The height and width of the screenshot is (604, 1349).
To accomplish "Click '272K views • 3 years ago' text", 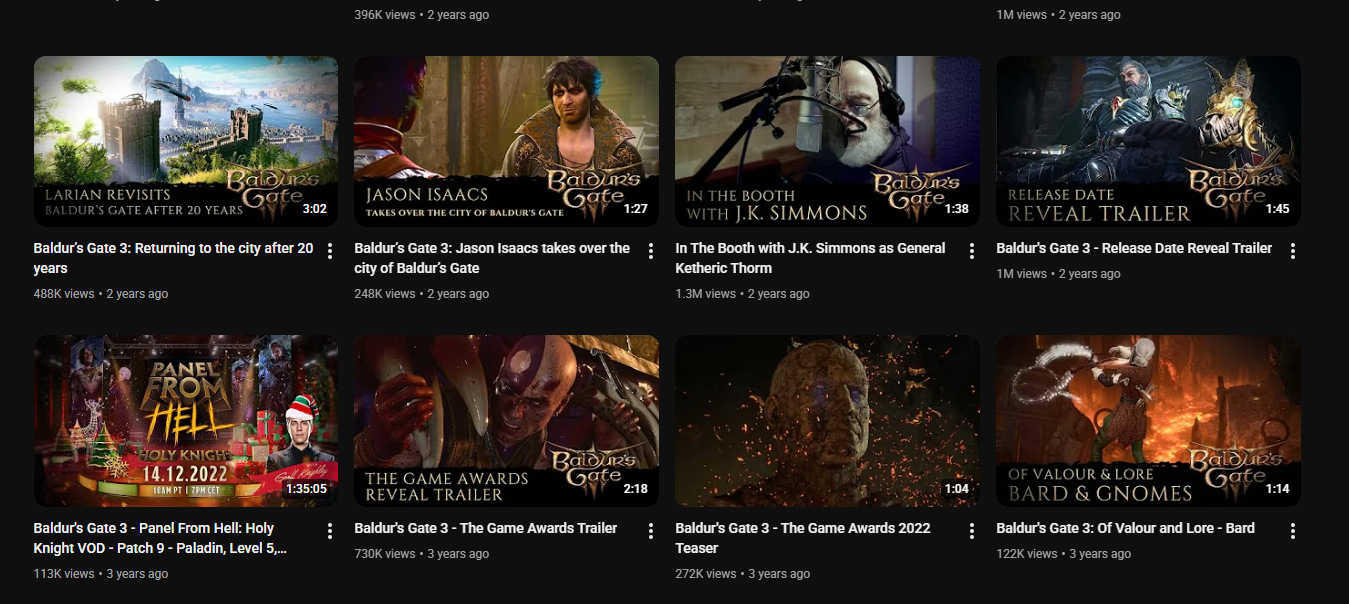I will 743,574.
